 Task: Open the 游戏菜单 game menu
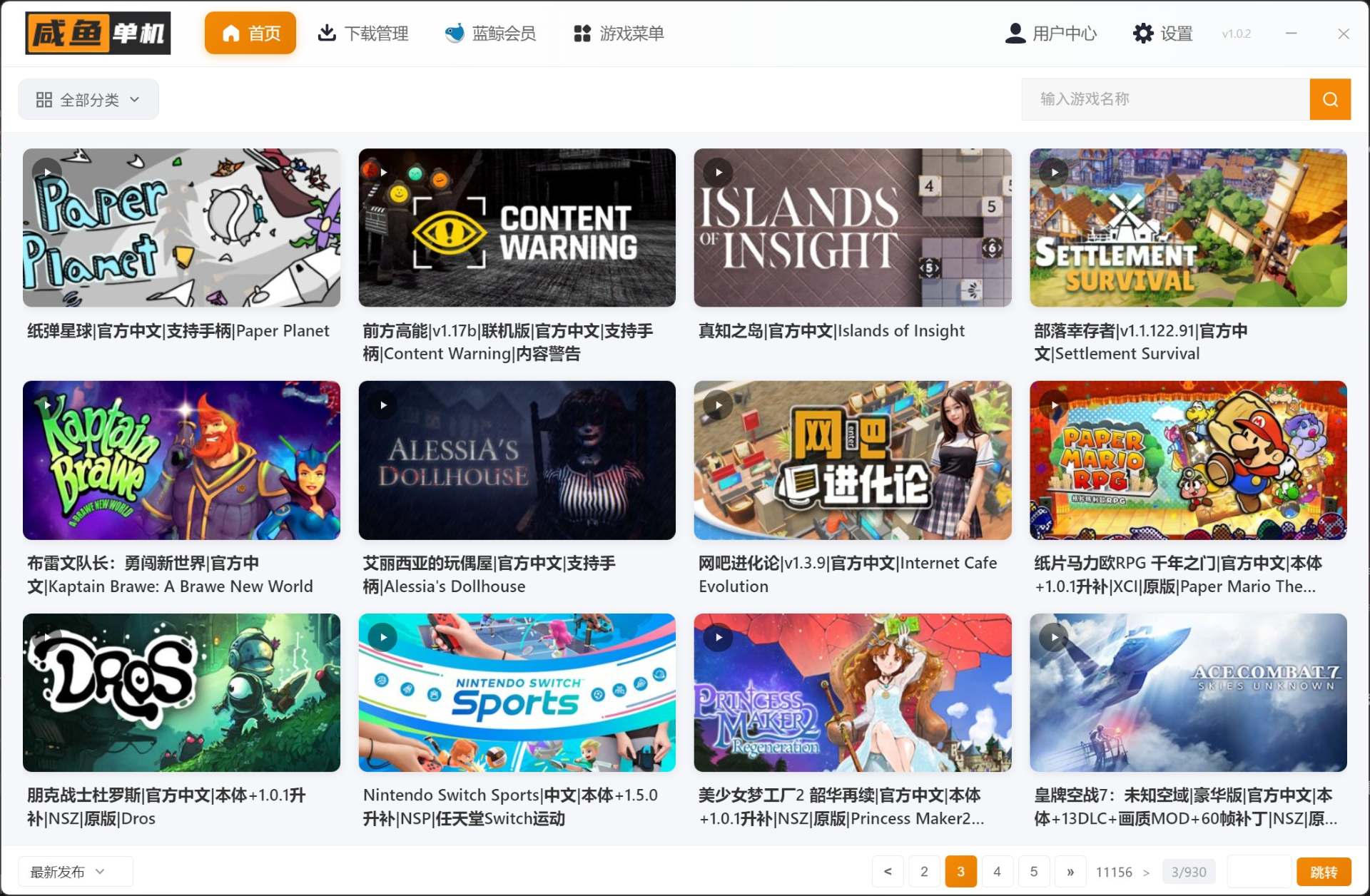pyautogui.click(x=619, y=34)
